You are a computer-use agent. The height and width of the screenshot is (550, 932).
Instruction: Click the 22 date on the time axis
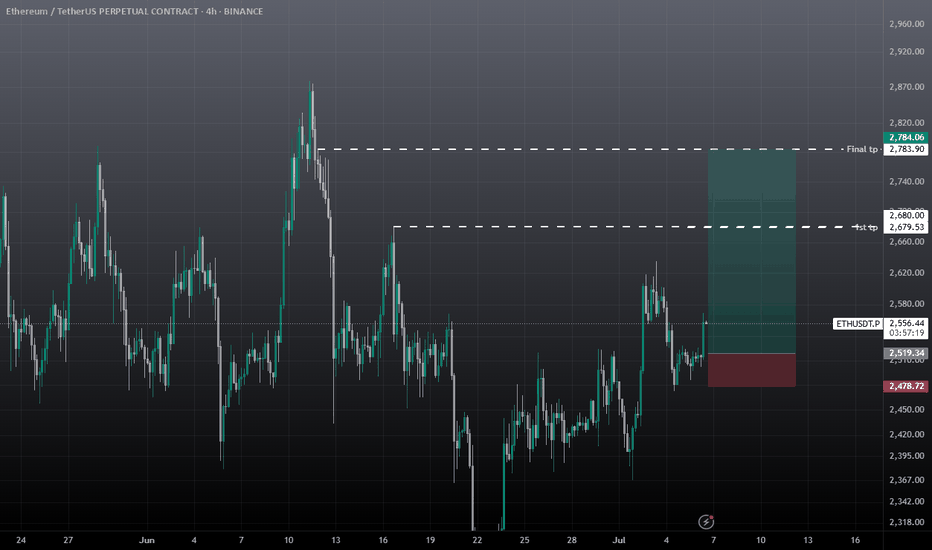click(x=477, y=540)
